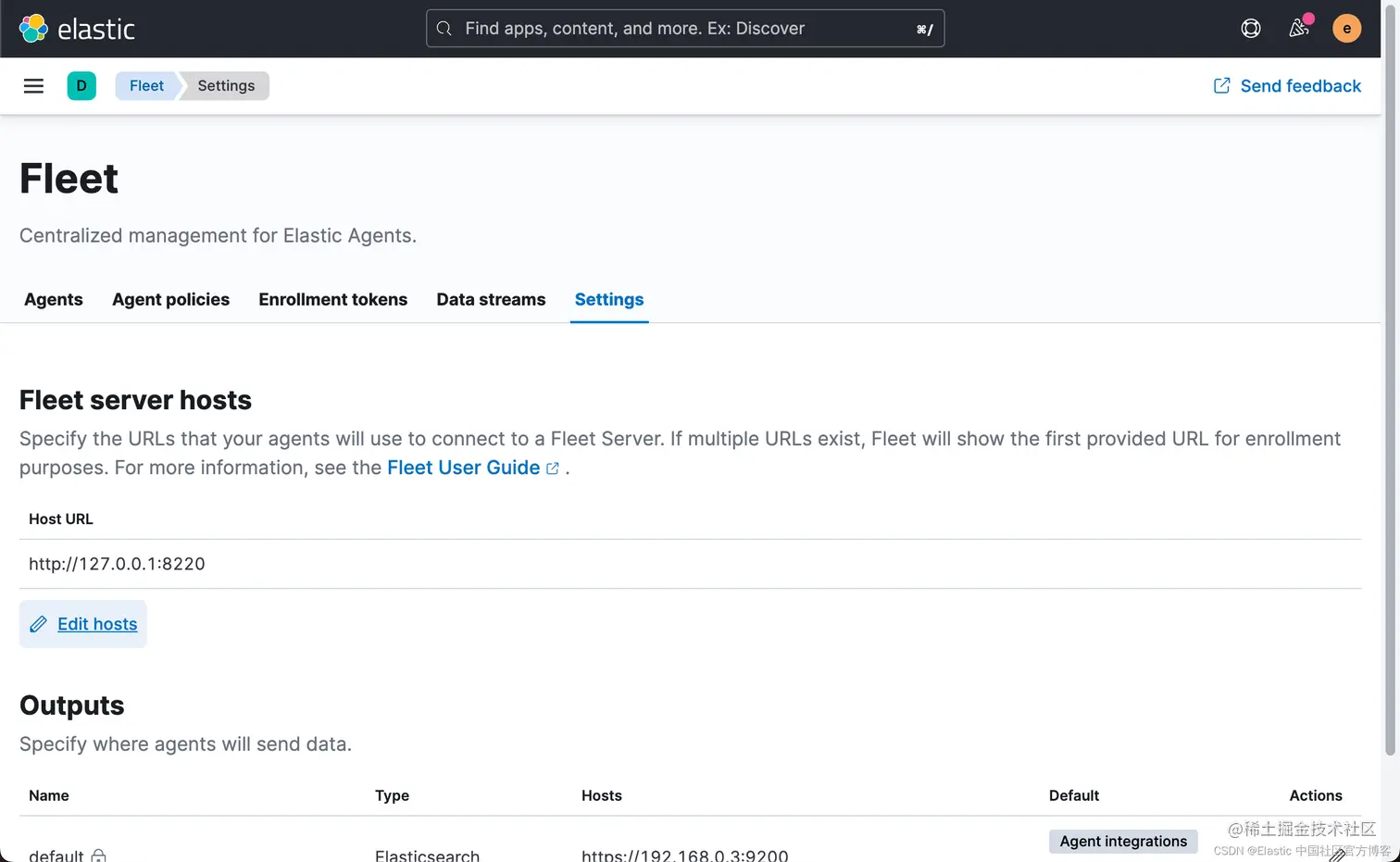This screenshot has height=862, width=1400.
Task: Open the Fleet User Guide link
Action: pos(463,468)
